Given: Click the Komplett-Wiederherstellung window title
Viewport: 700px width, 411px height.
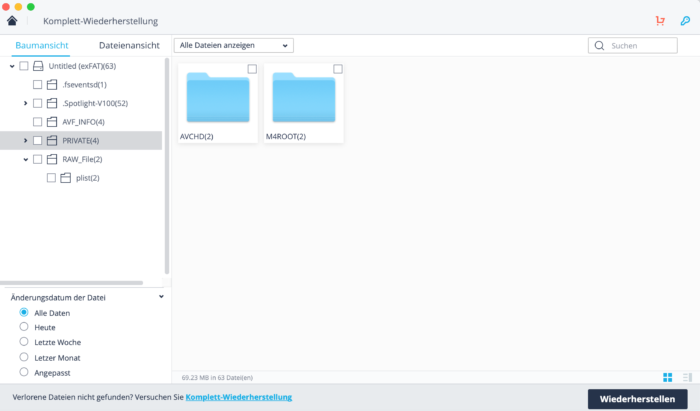Looking at the screenshot, I should coord(100,21).
